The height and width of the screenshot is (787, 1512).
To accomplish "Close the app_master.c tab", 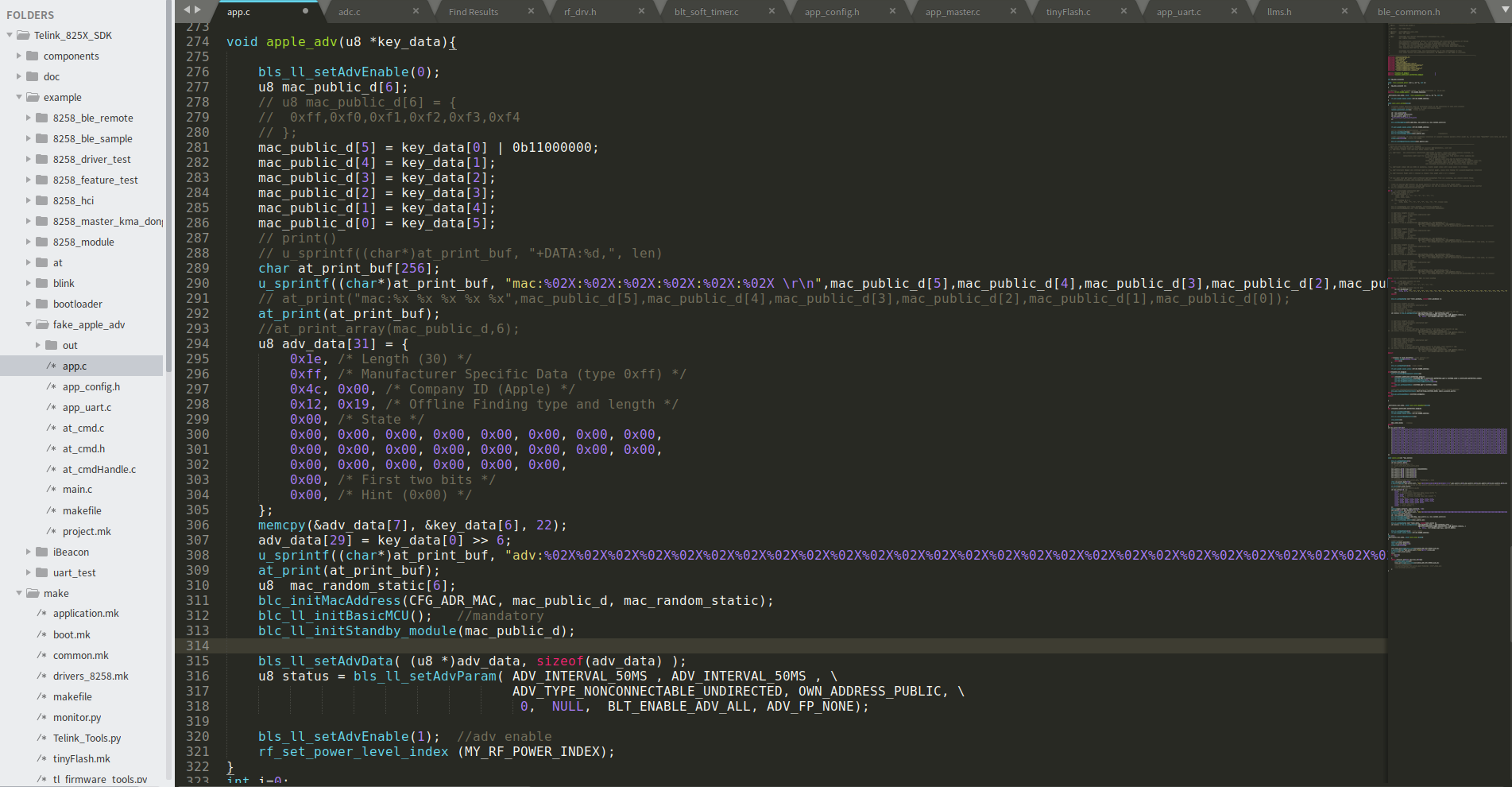I will pyautogui.click(x=1013, y=11).
